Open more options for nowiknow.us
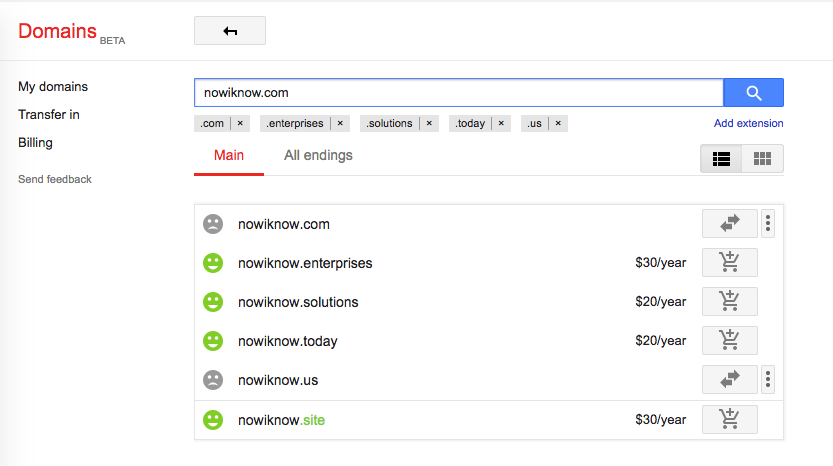 pos(768,379)
